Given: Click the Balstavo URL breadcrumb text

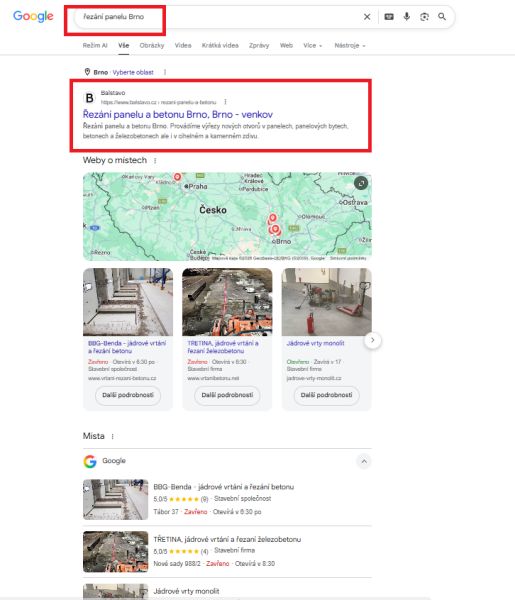Looking at the screenshot, I should pyautogui.click(x=158, y=102).
